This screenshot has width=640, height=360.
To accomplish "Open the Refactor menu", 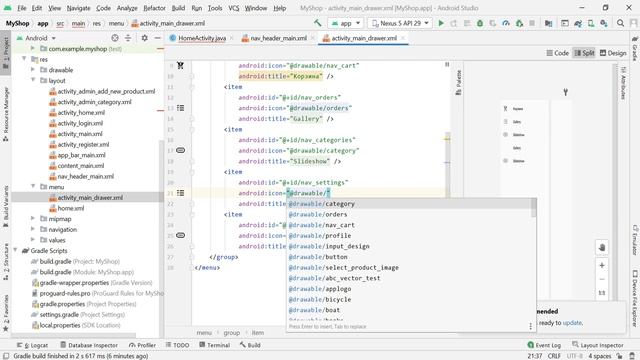I will click(154, 8).
